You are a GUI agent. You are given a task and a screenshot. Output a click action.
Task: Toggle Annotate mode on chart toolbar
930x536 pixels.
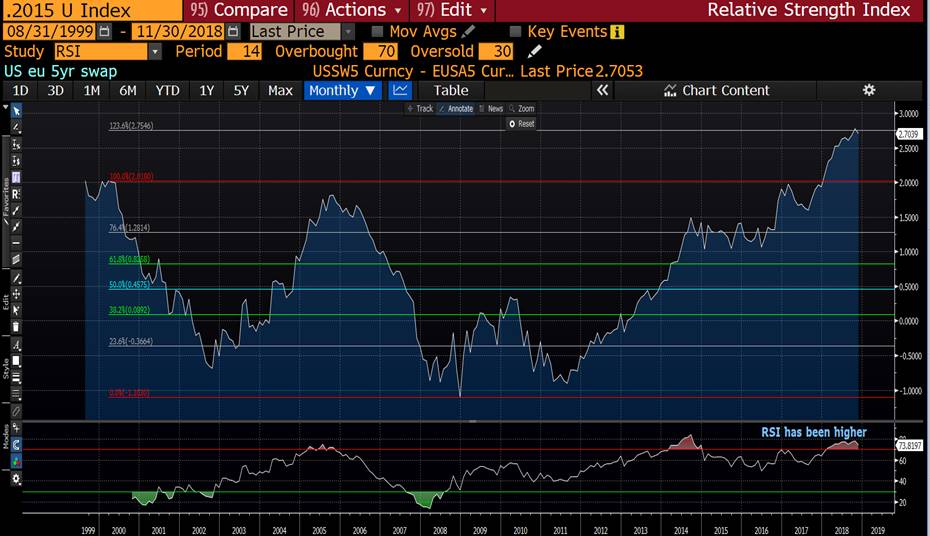pyautogui.click(x=456, y=108)
